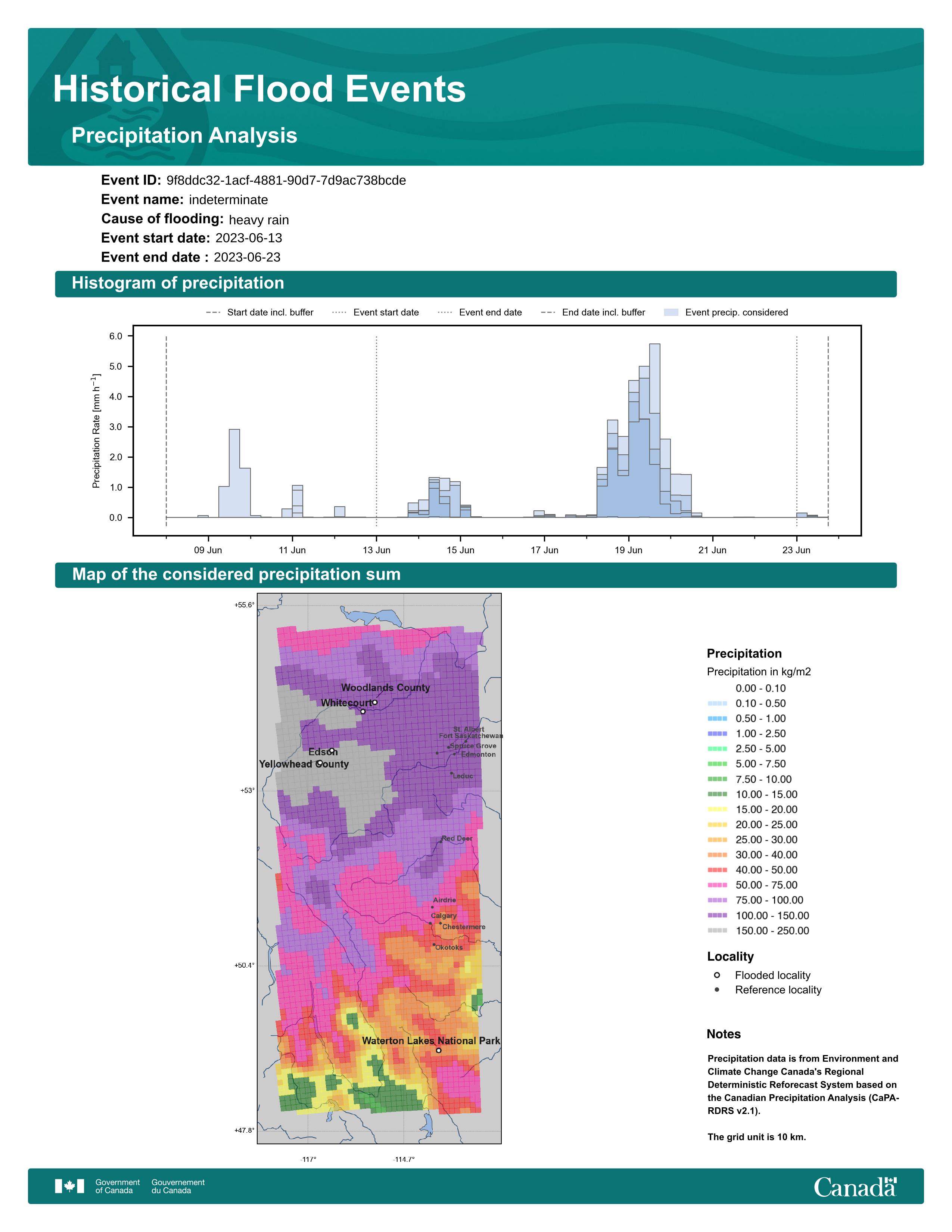
Task: Click the Event ID value text
Action: click(286, 181)
